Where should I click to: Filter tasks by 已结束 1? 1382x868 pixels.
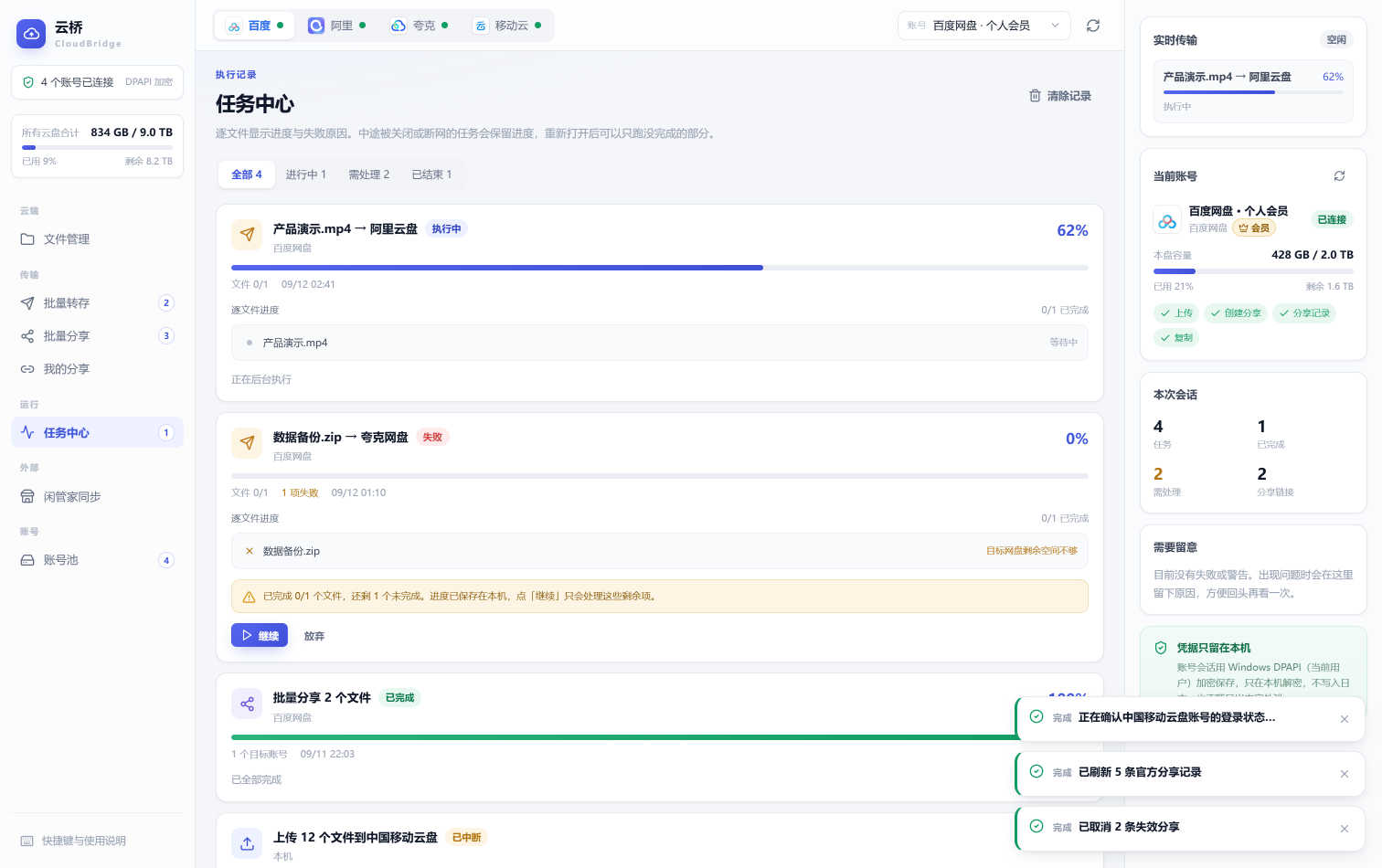pyautogui.click(x=431, y=175)
